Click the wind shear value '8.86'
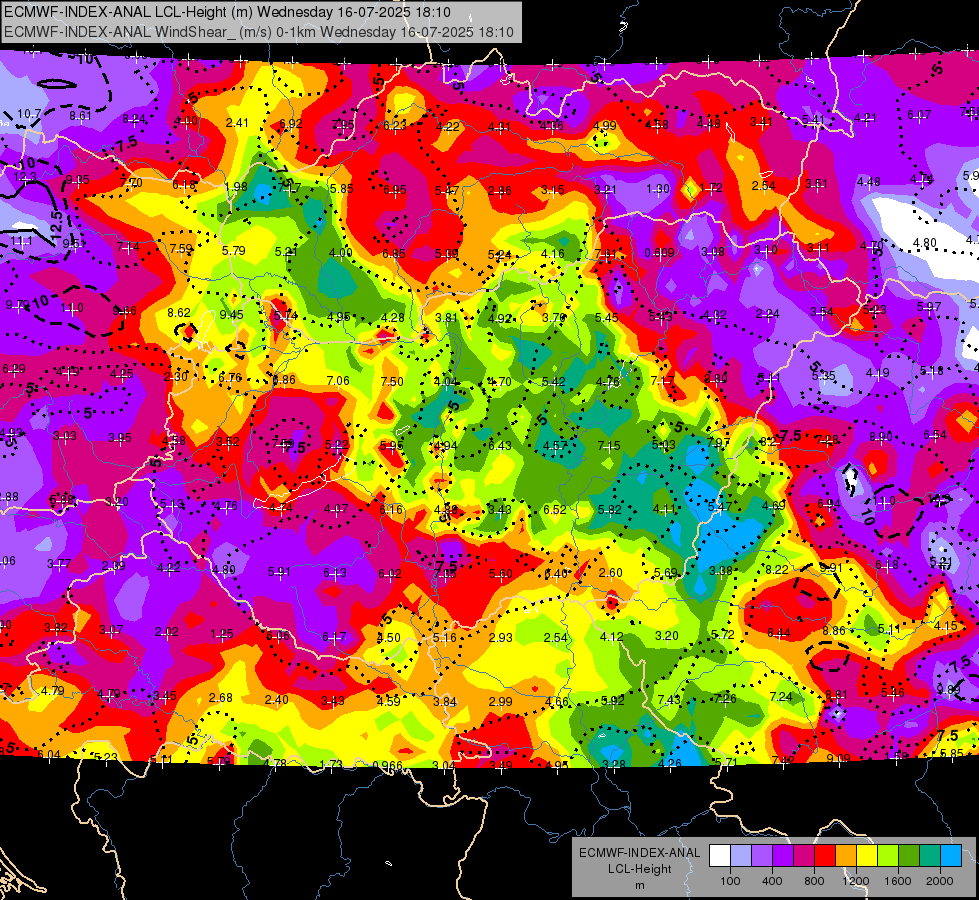This screenshot has width=979, height=900. [x=834, y=631]
